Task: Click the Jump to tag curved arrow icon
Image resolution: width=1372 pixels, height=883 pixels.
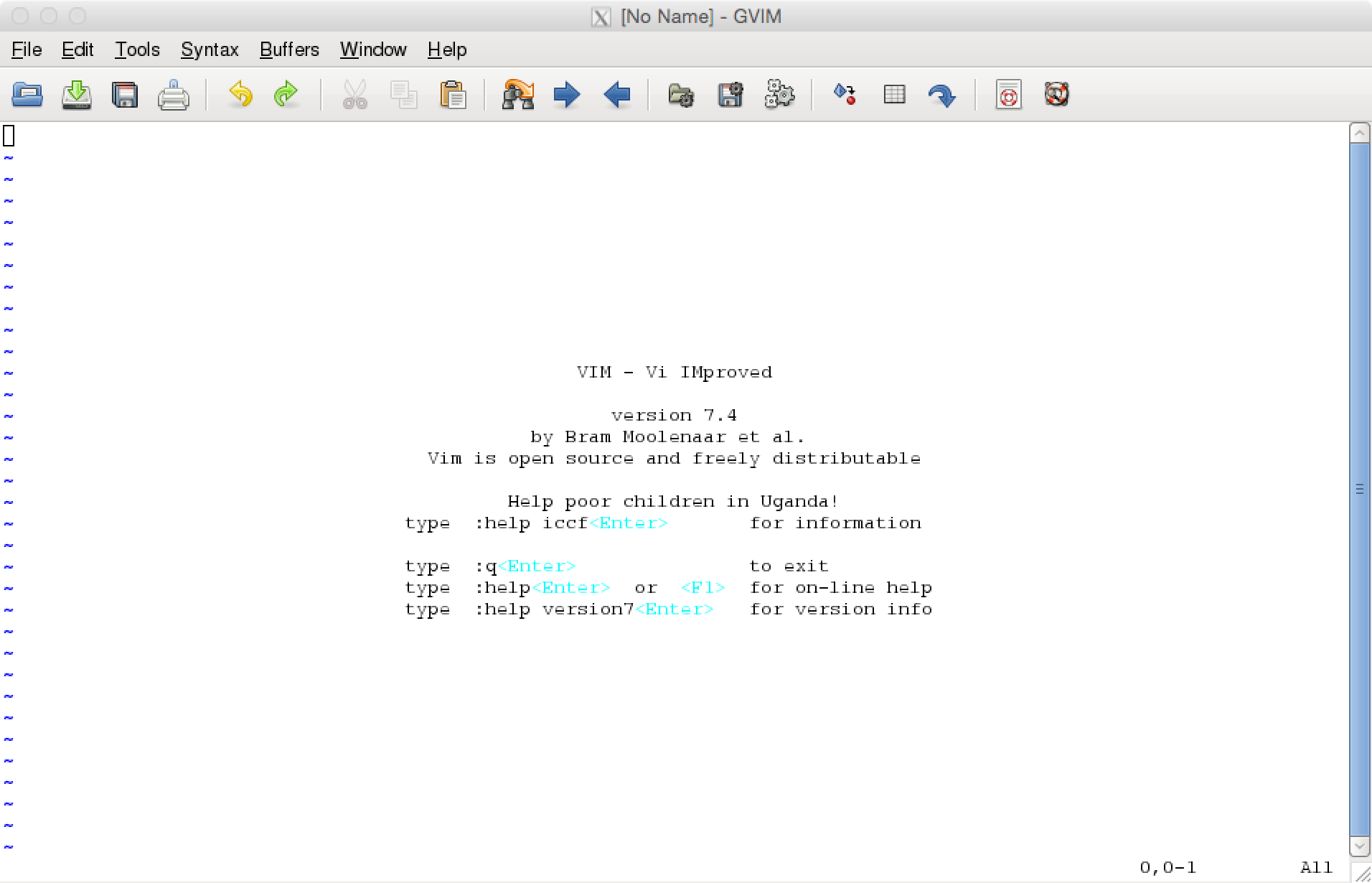Action: coord(942,95)
